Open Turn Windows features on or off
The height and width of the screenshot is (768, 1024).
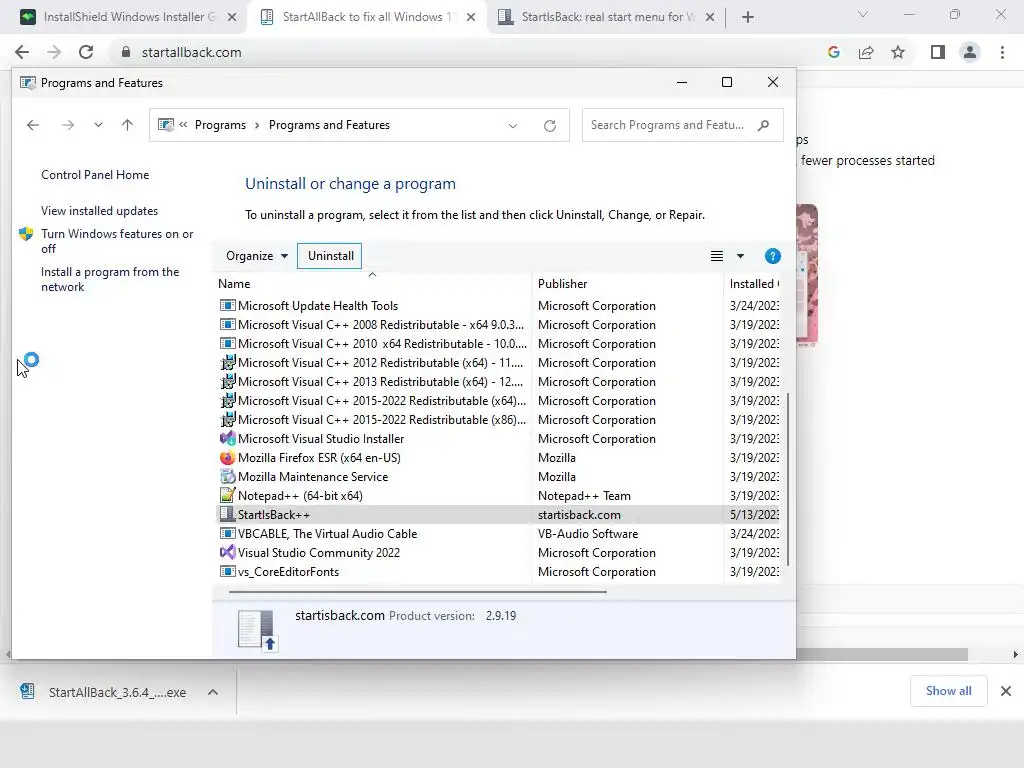click(x=117, y=241)
